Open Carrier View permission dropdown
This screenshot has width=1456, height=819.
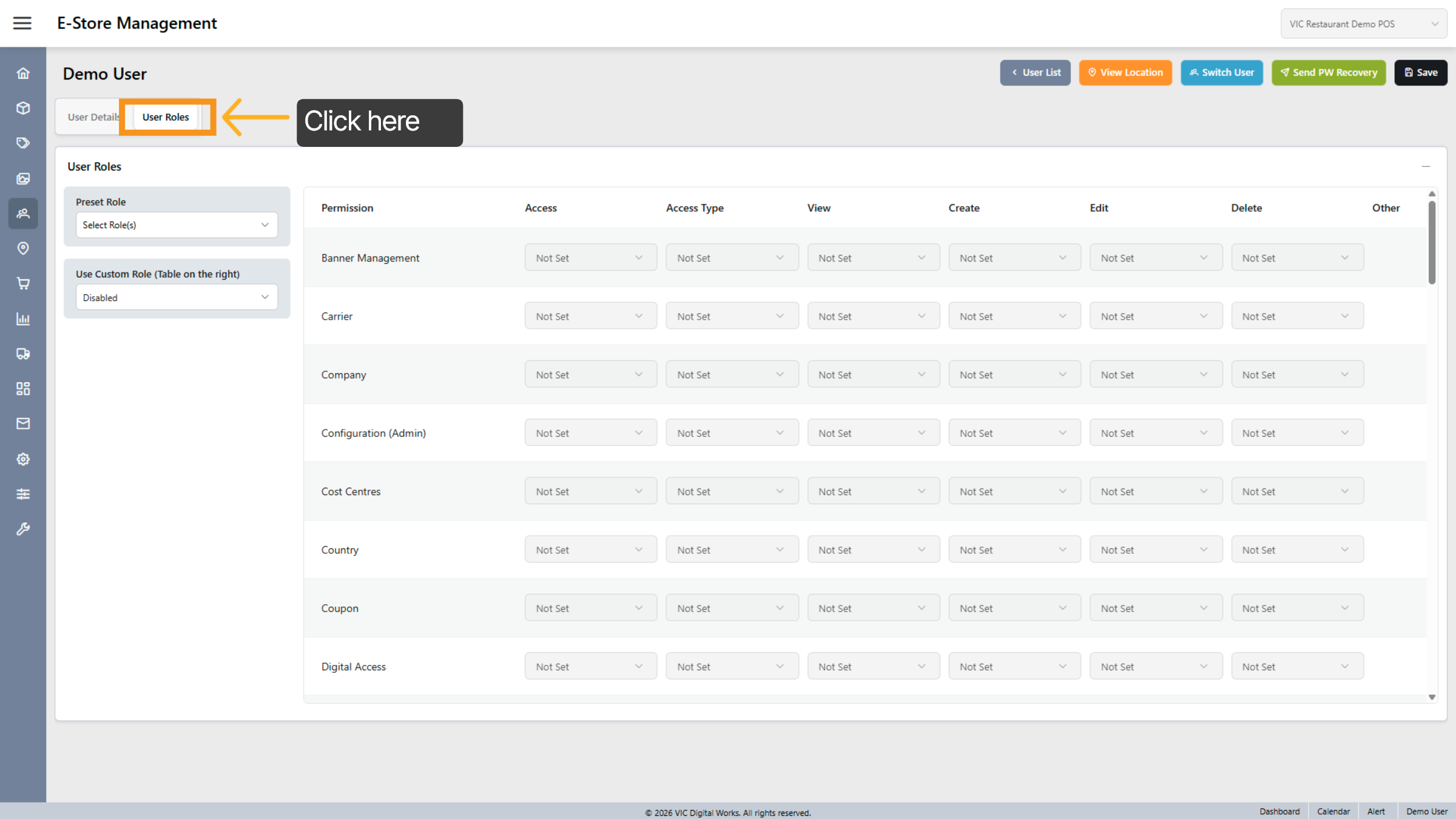(x=872, y=316)
